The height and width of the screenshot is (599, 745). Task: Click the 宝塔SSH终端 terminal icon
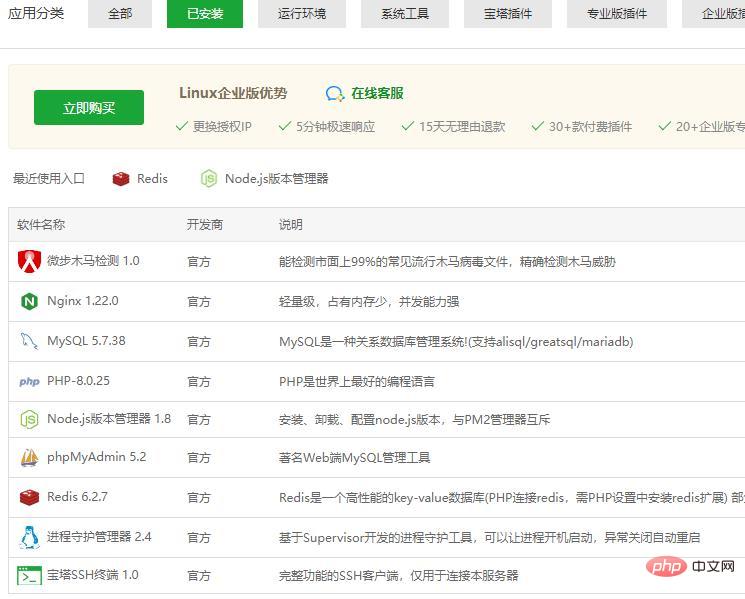pyautogui.click(x=29, y=576)
